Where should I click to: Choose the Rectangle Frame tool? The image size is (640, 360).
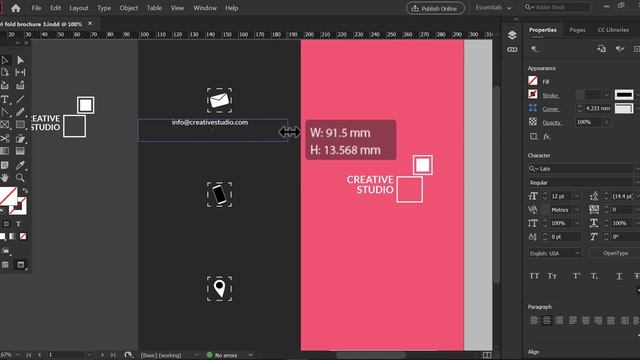[5, 125]
